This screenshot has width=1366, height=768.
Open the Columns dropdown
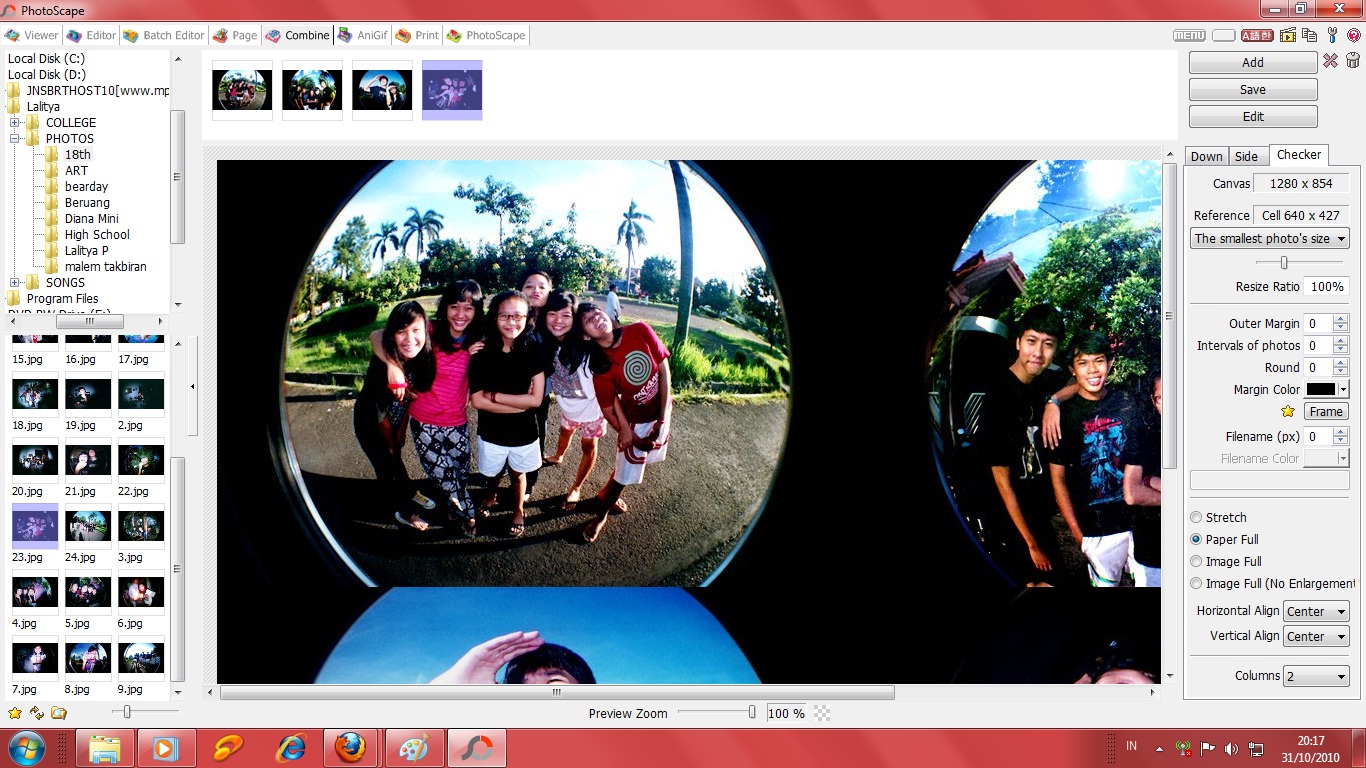point(1316,676)
